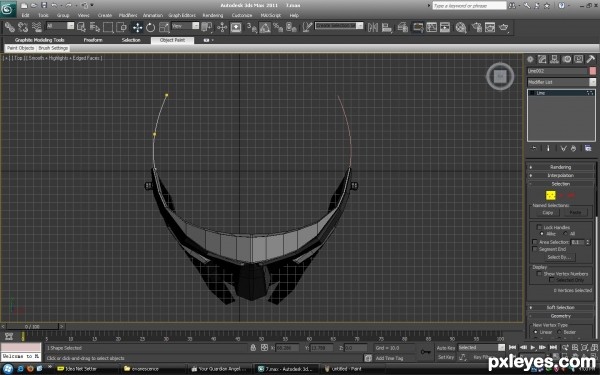The height and width of the screenshot is (375, 600).
Task: Click the named selections Copy button
Action: tap(547, 212)
